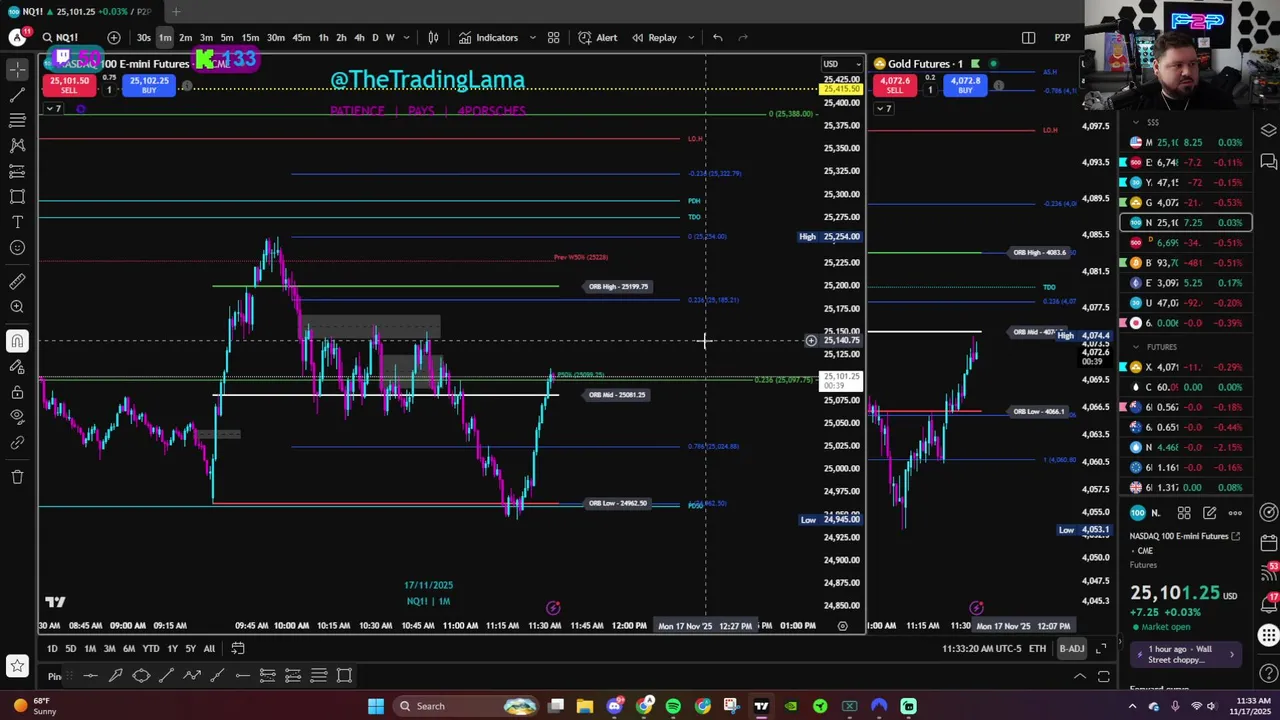Click the user profile avatar with notifications
Screen dimensions: 1280x720
(x=17, y=38)
